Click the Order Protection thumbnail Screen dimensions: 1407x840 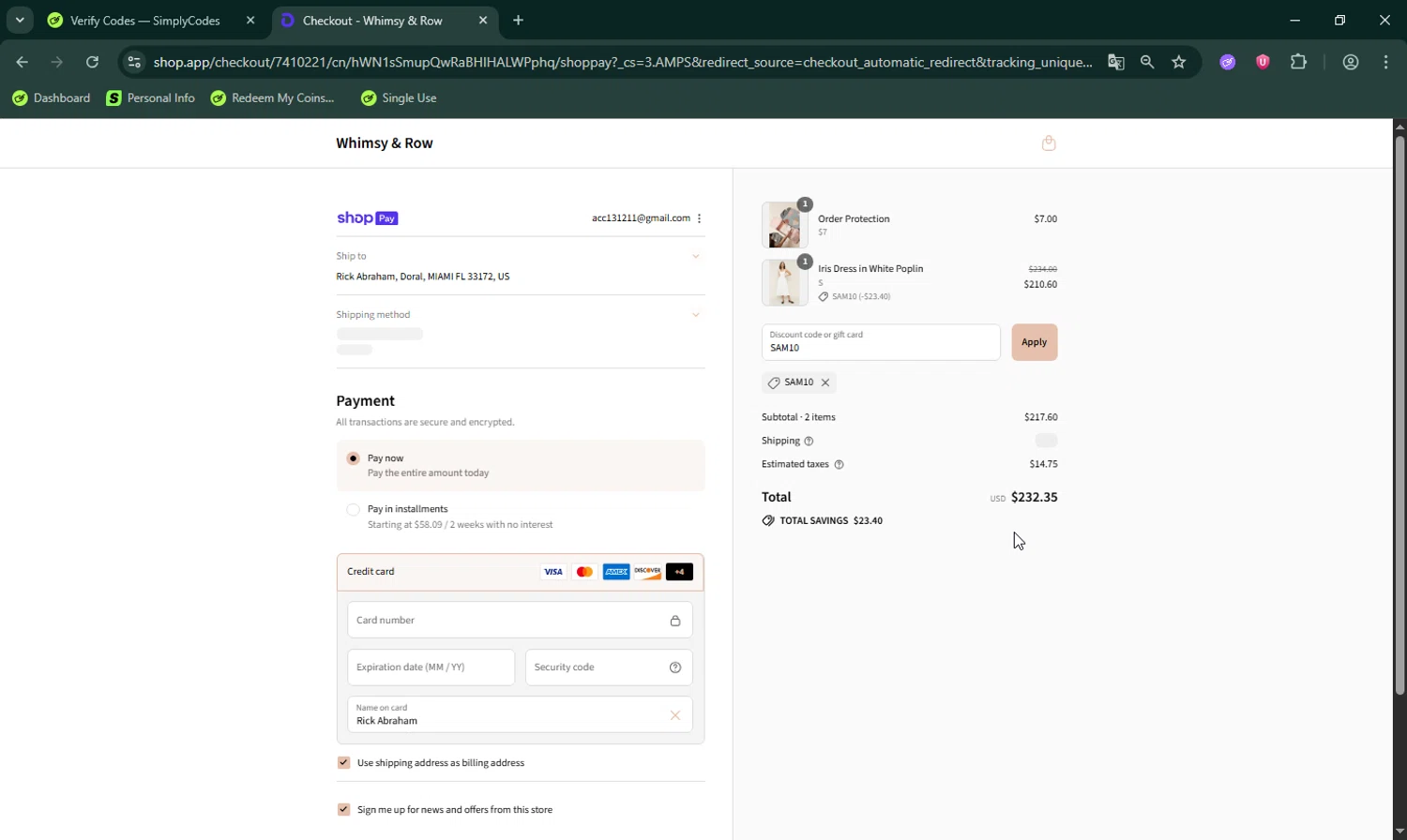tap(784, 225)
